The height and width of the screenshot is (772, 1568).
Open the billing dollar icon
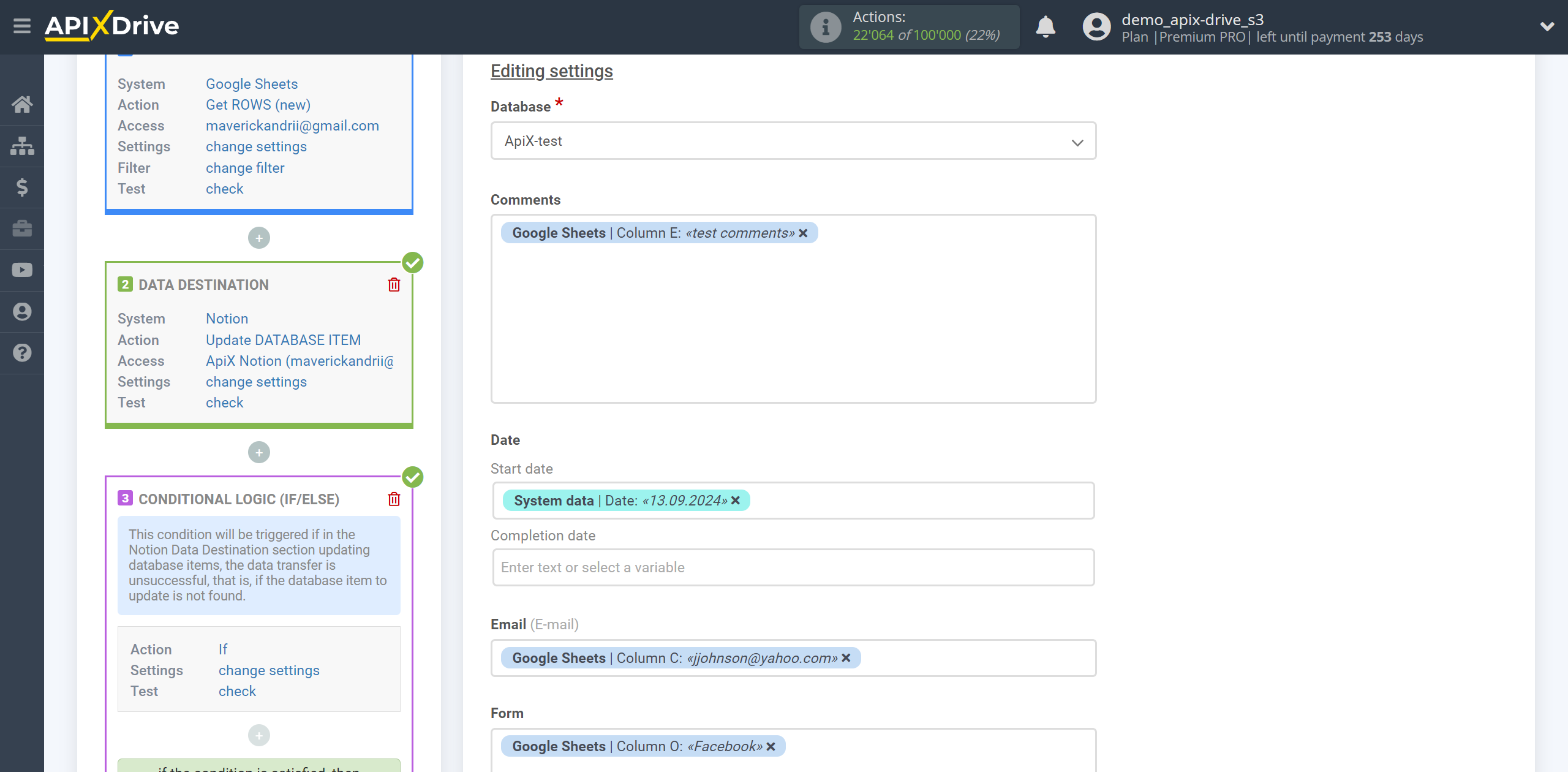[x=22, y=187]
